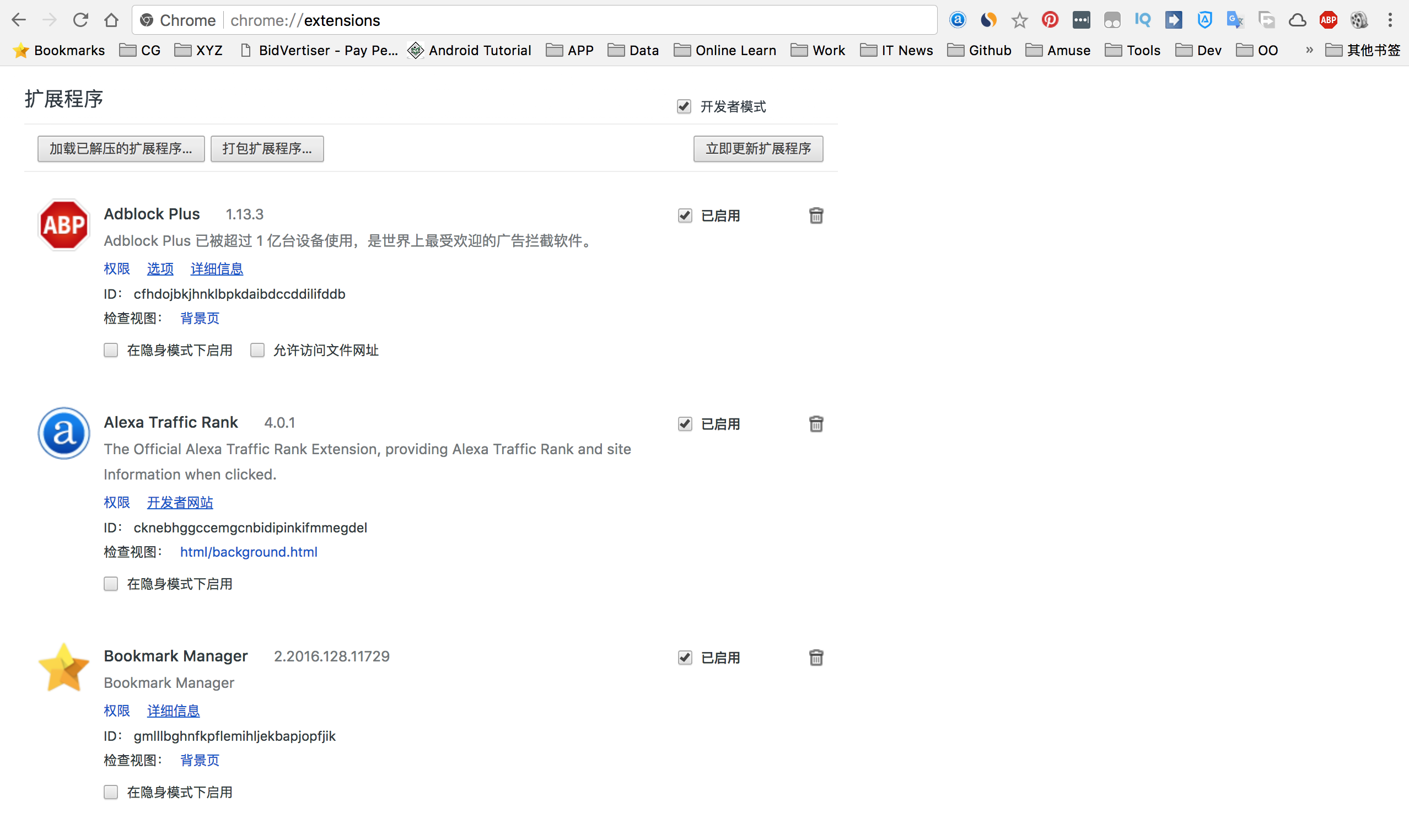Open the Alexa Traffic Rank toolbar extension
The width and height of the screenshot is (1409, 840).
(958, 20)
